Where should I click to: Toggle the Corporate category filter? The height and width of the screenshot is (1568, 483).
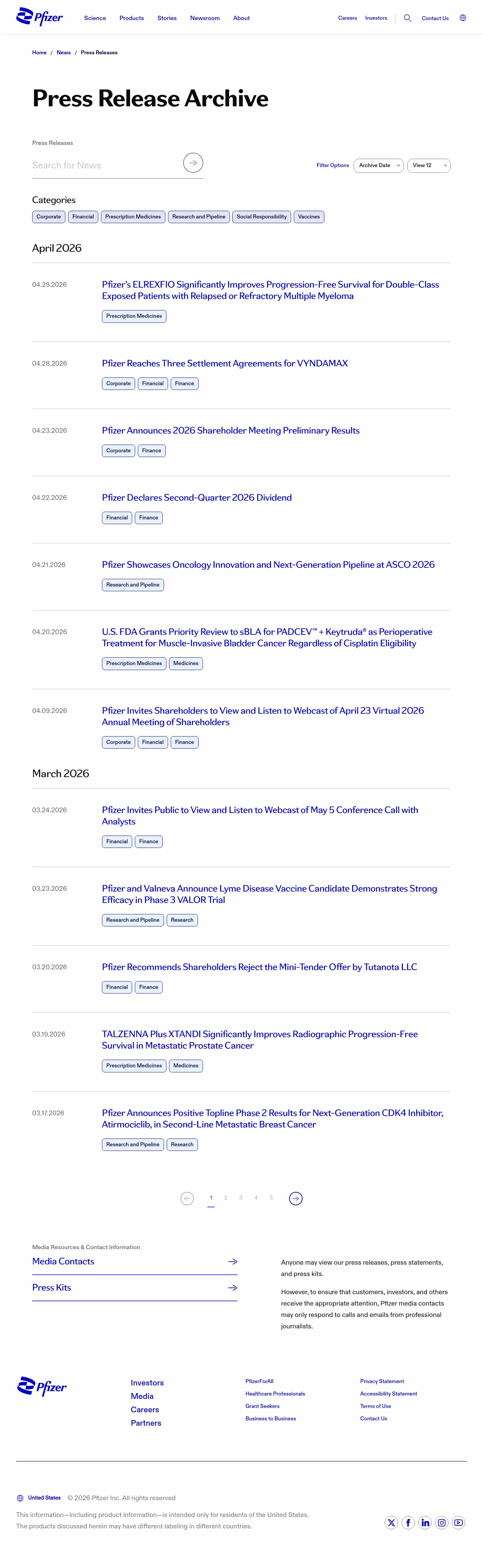49,217
